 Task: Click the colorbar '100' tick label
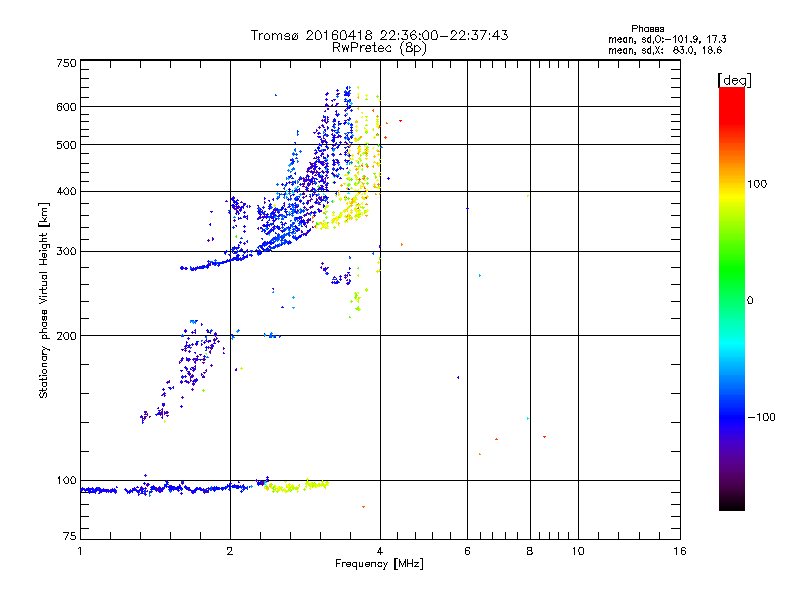[757, 184]
